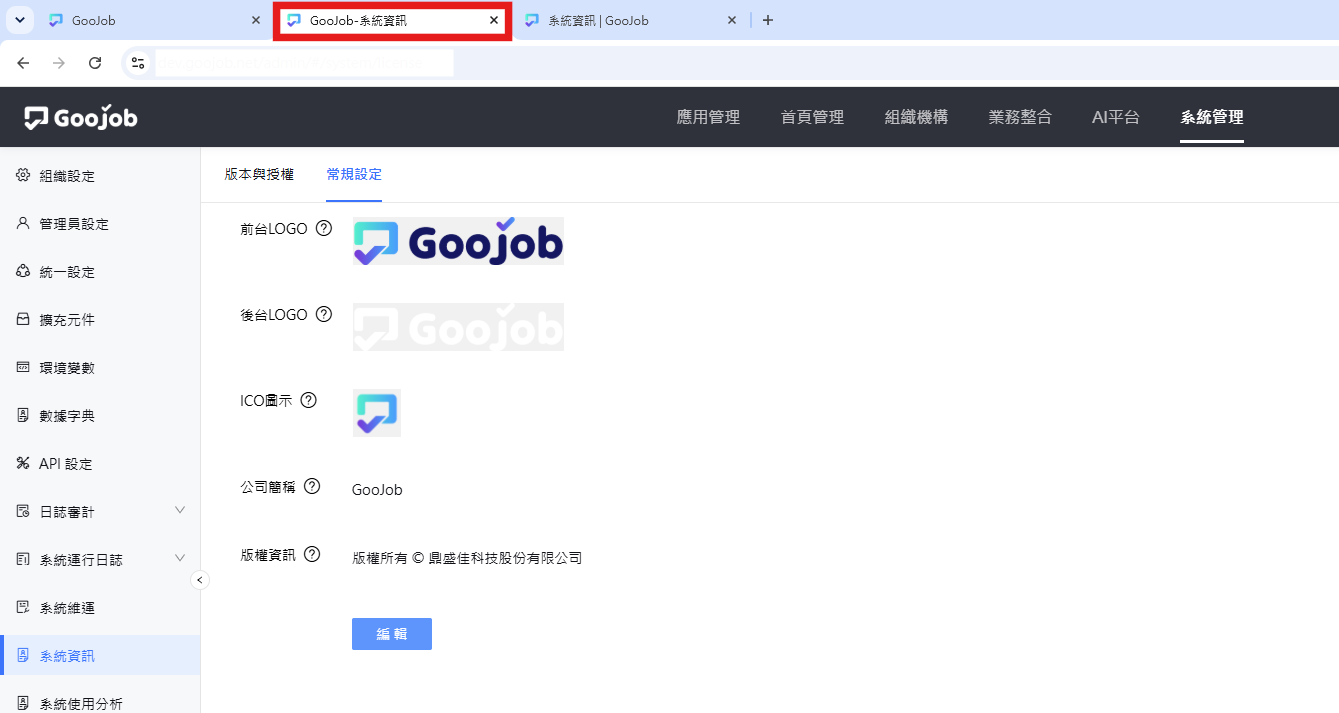Click the 系統運行日誌 sidebar icon
Image resolution: width=1339 pixels, height=713 pixels.
click(x=23, y=560)
